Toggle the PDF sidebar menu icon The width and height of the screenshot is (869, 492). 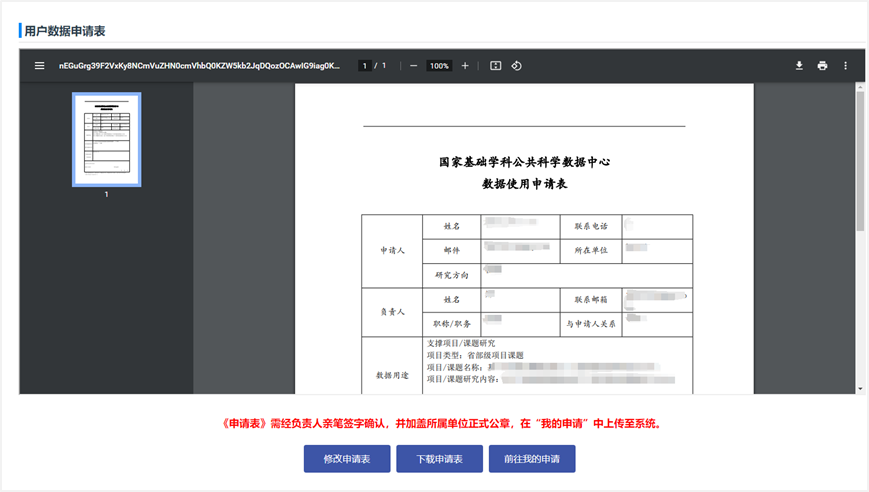[x=40, y=66]
